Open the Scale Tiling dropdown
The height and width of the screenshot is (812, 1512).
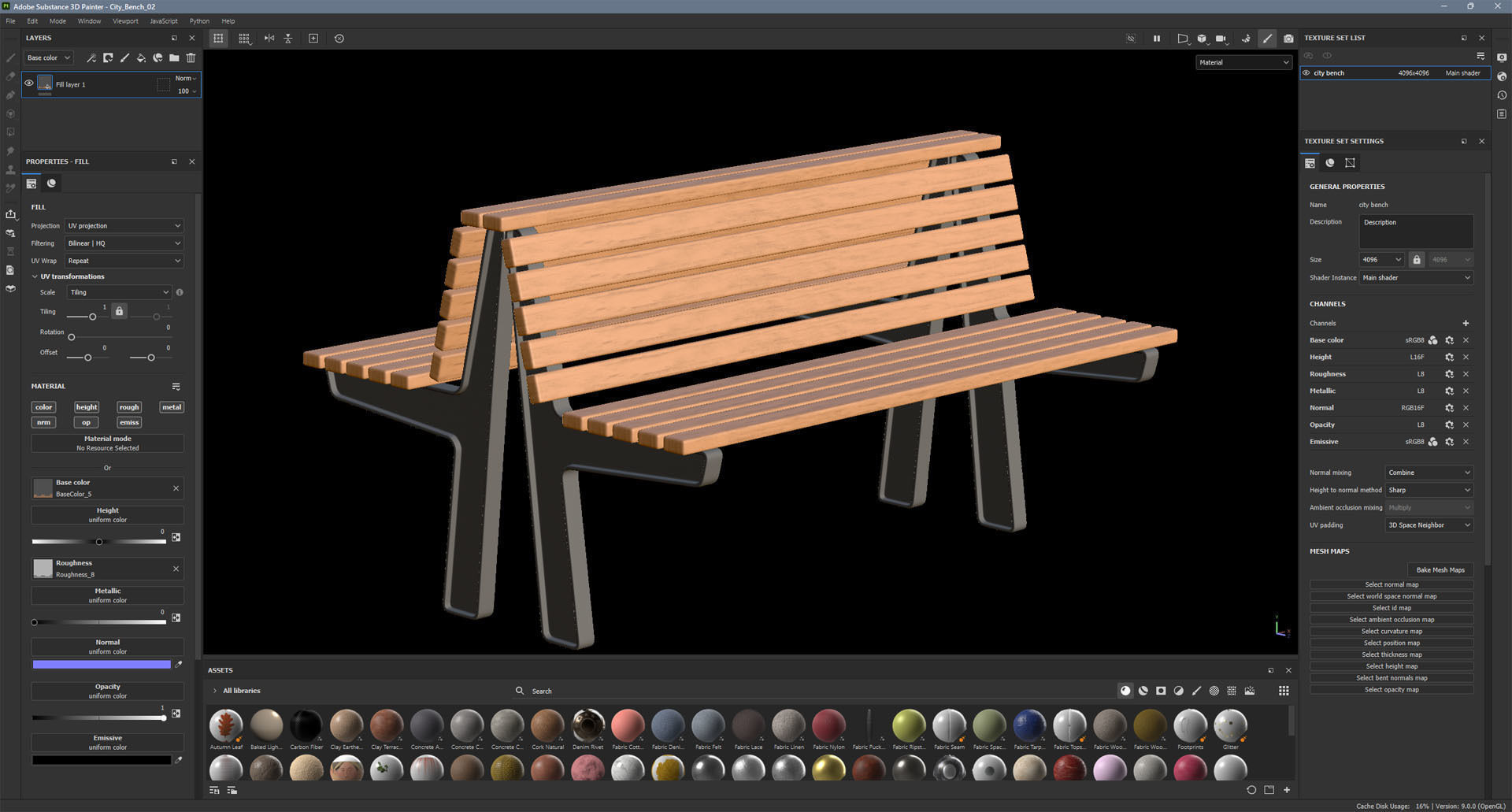[x=119, y=292]
